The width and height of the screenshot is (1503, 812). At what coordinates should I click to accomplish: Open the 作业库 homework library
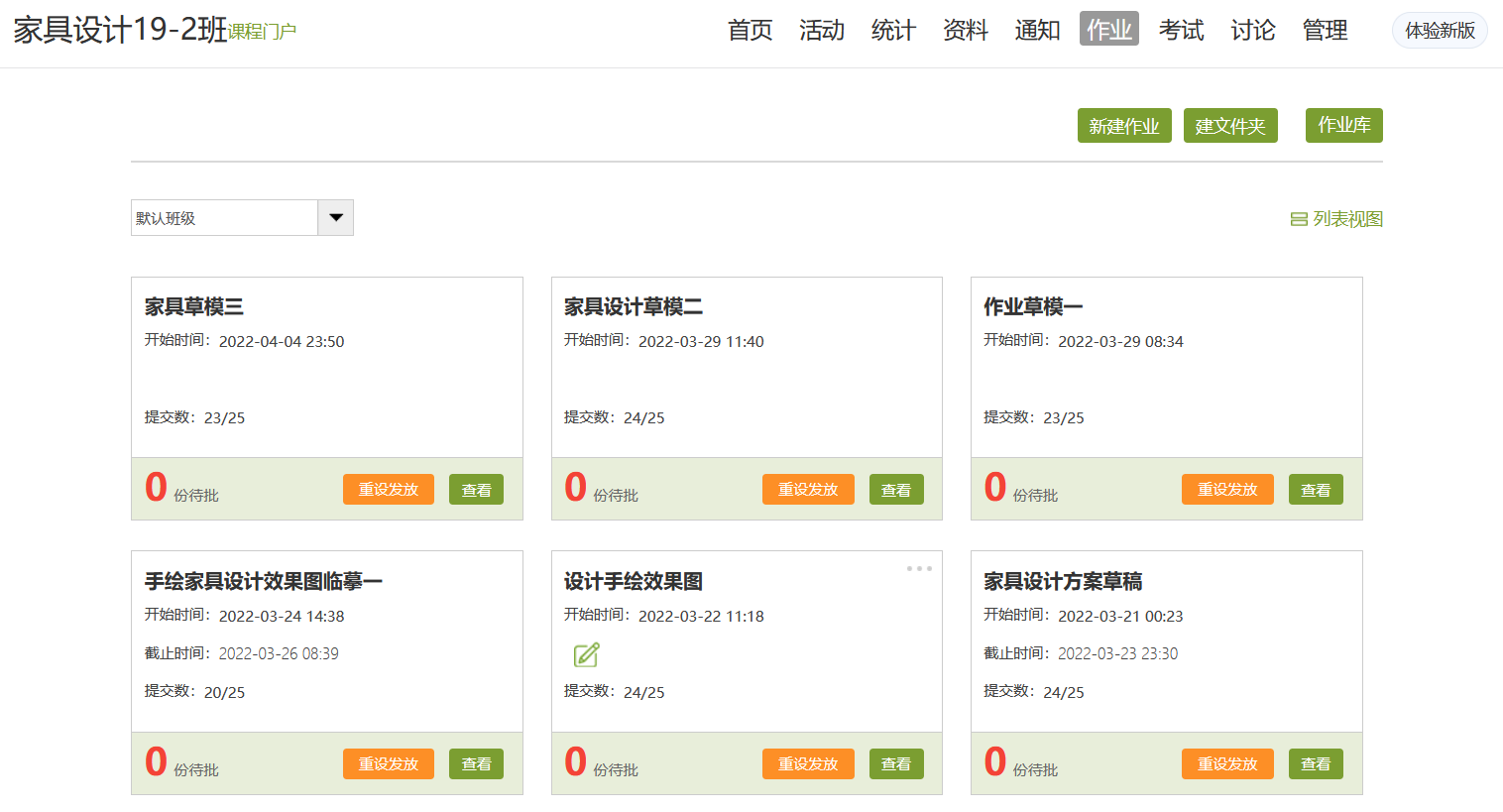[1343, 125]
